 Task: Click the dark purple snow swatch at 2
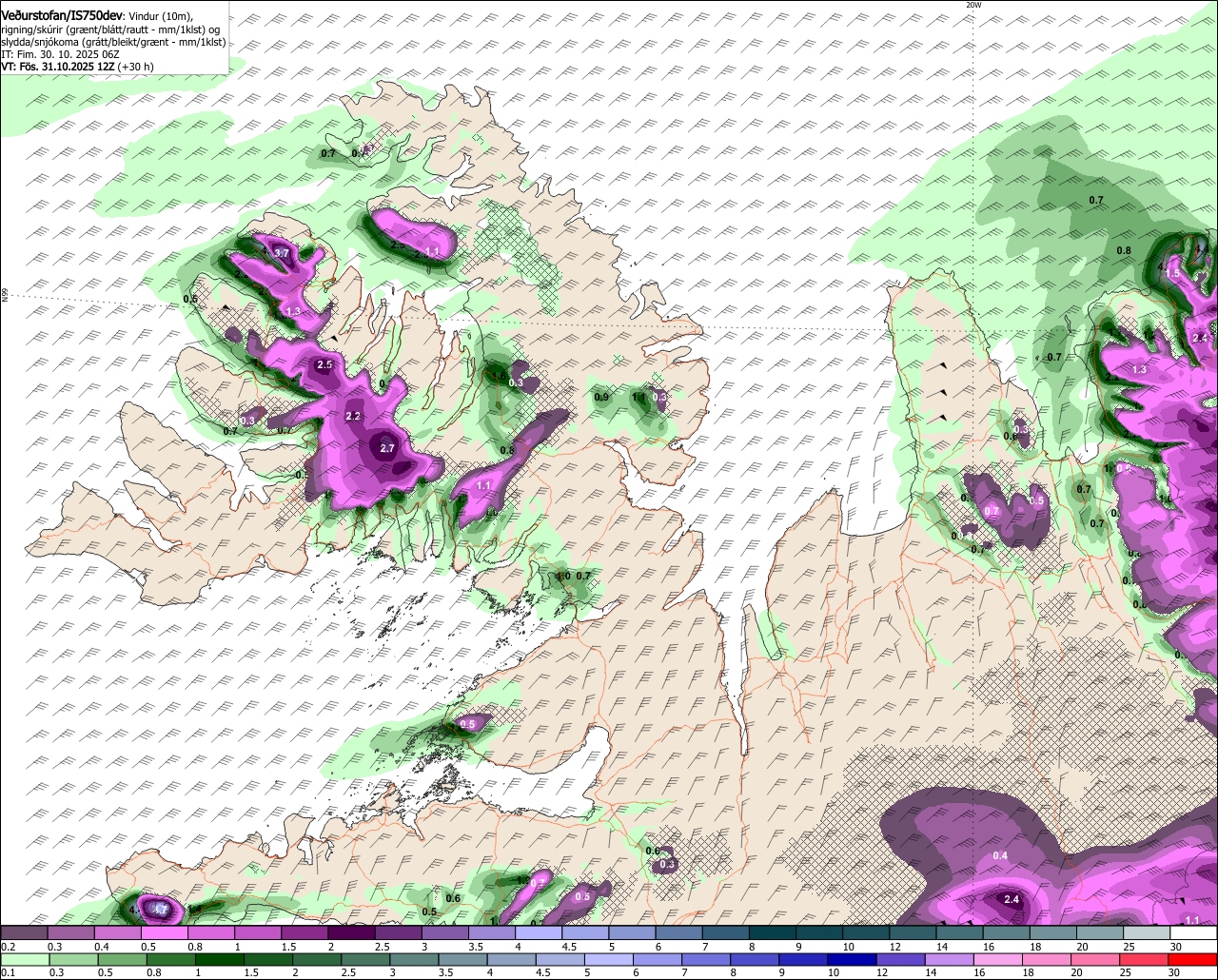351,933
